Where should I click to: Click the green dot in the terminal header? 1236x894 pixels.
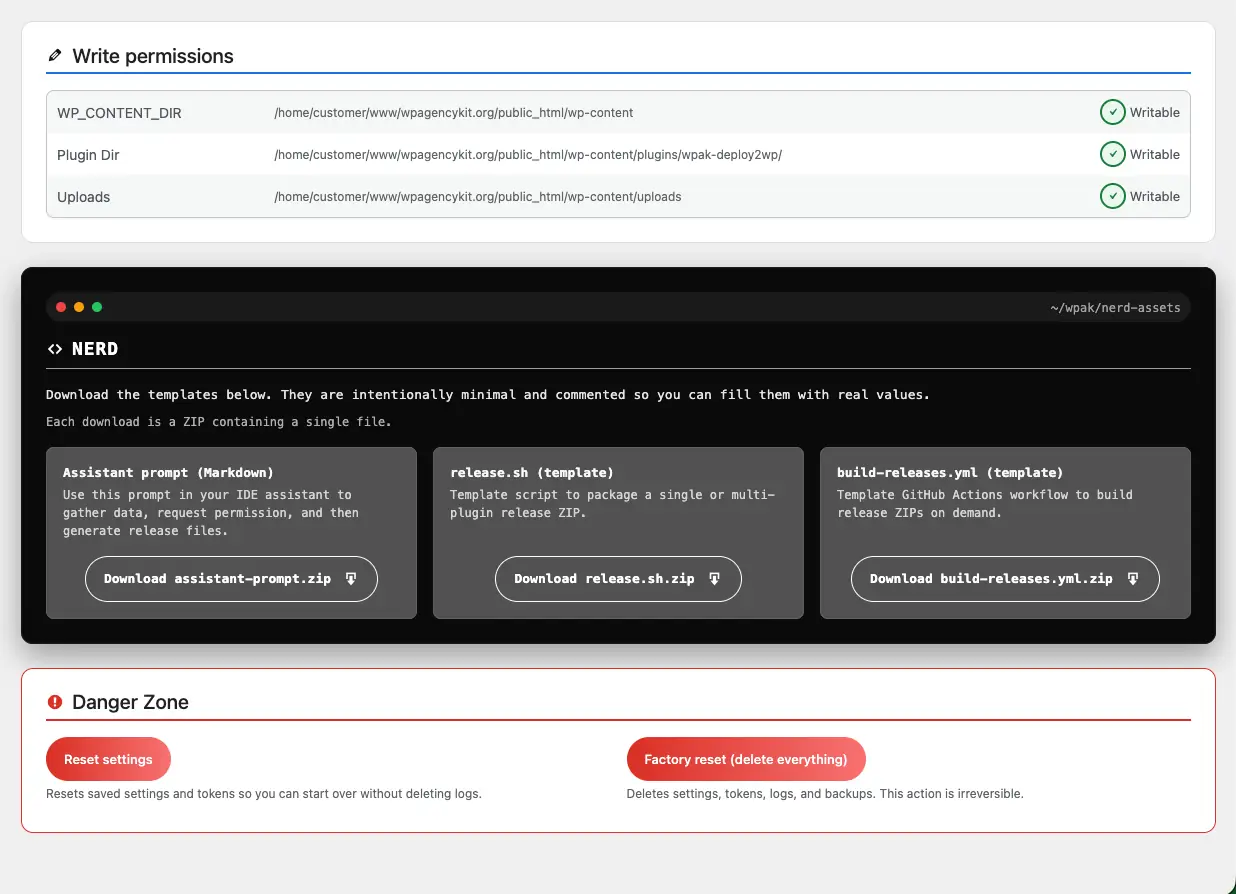pyautogui.click(x=97, y=307)
